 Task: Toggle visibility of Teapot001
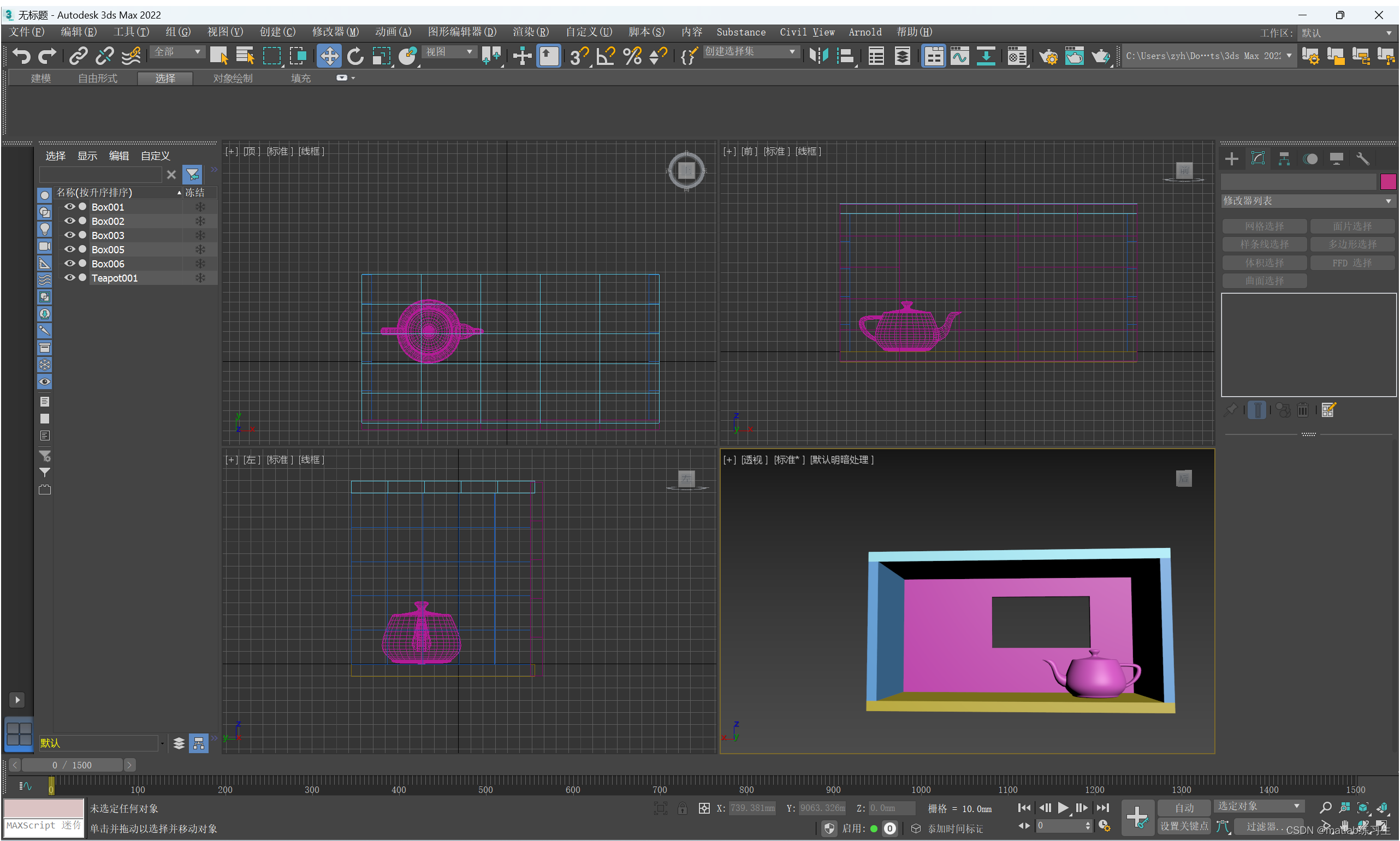coord(70,278)
